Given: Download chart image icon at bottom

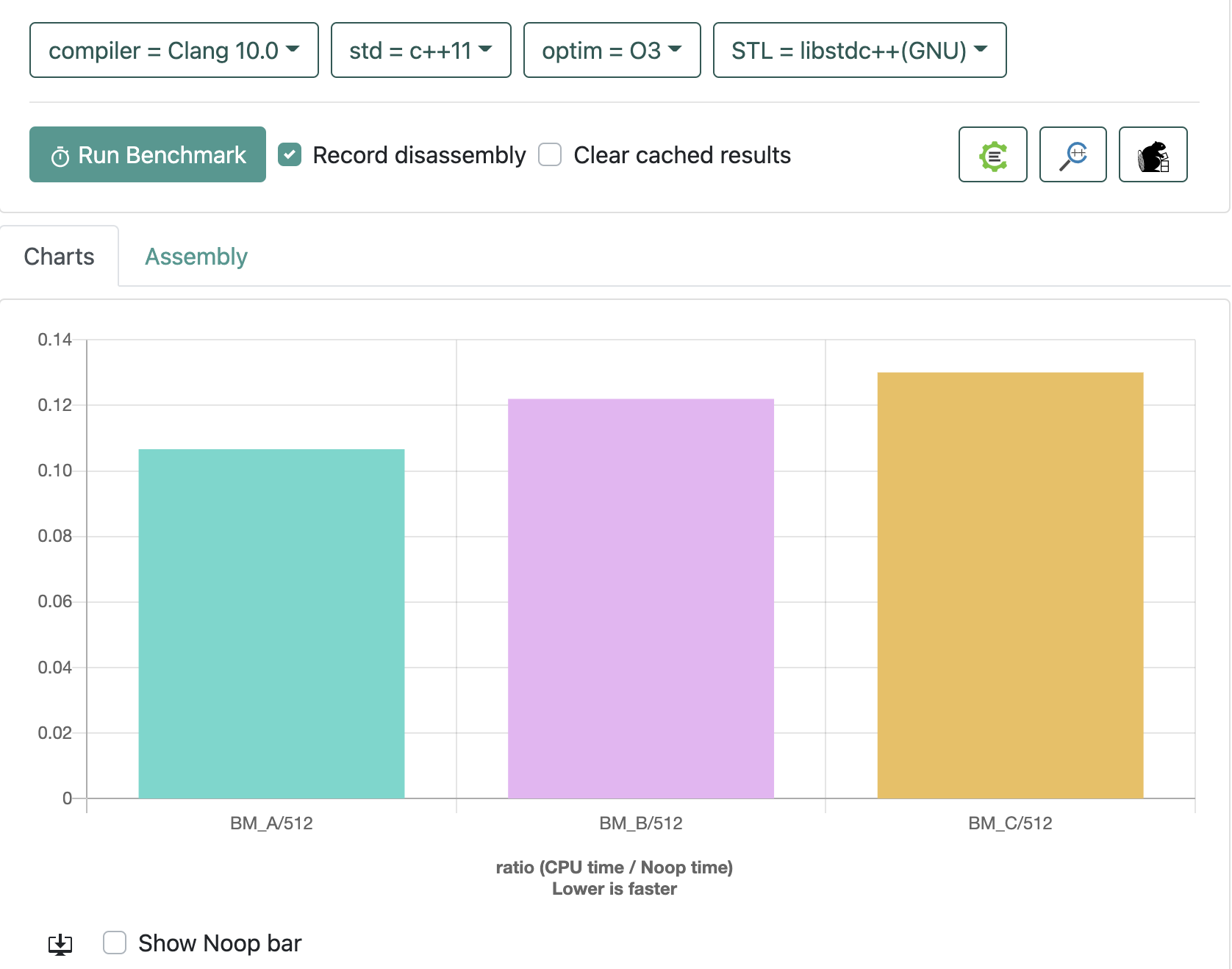Looking at the screenshot, I should 60,944.
